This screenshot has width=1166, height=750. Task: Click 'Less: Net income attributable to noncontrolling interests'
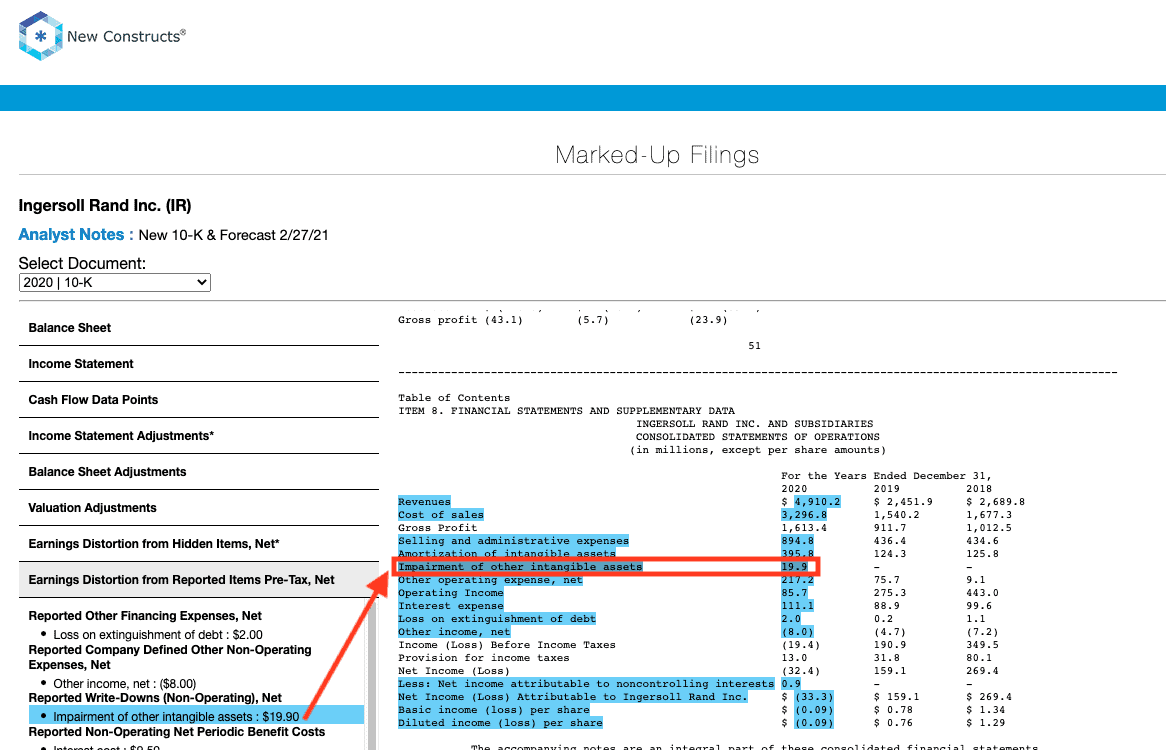click(x=586, y=684)
